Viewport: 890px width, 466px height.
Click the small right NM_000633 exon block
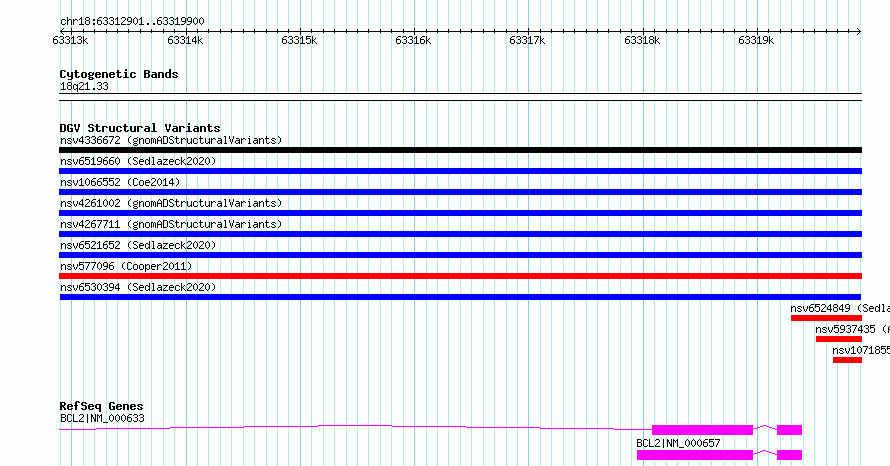pyautogui.click(x=790, y=430)
